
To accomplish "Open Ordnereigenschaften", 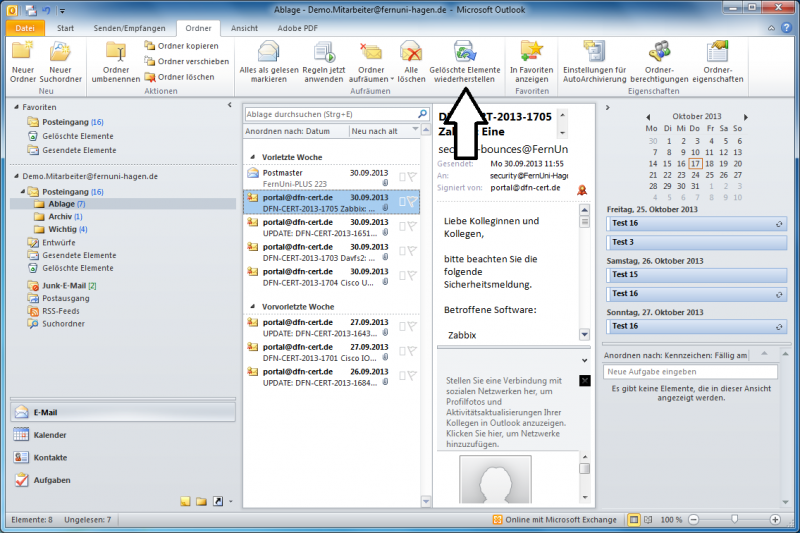I will click(717, 63).
